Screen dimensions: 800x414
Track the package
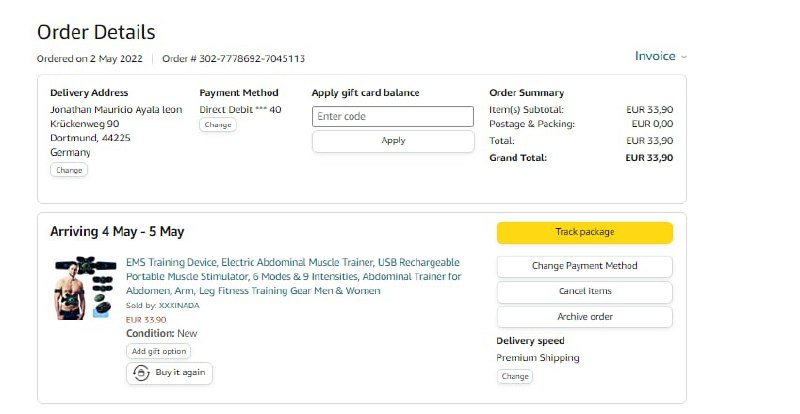coord(584,232)
